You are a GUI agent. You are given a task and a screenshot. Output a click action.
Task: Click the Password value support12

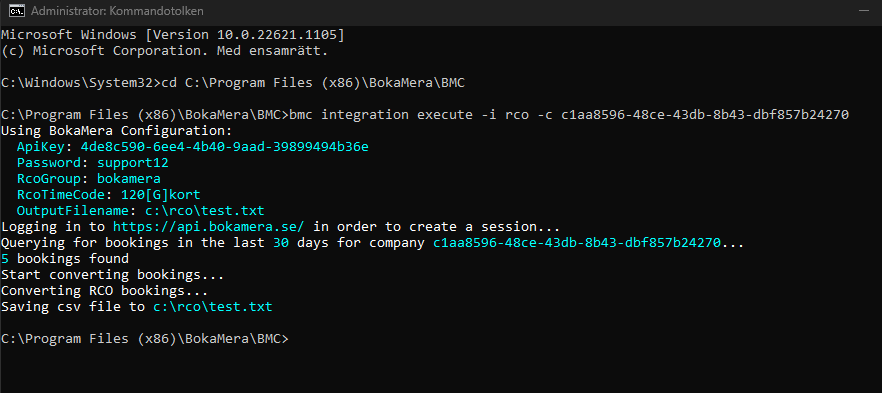pos(133,163)
